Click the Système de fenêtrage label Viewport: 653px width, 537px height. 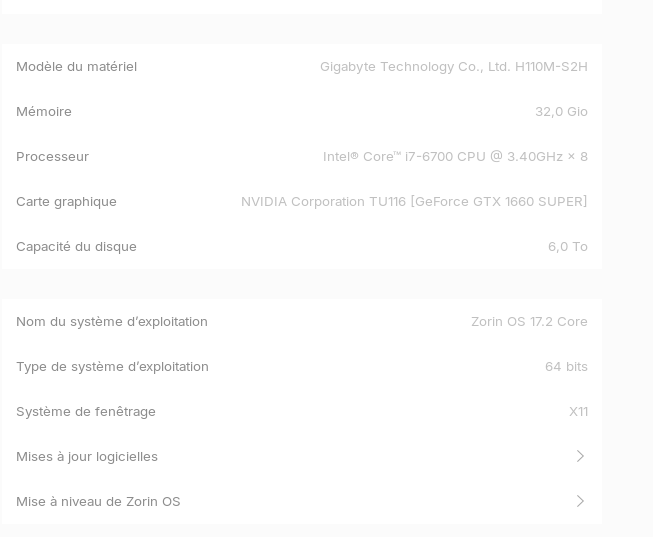[86, 411]
